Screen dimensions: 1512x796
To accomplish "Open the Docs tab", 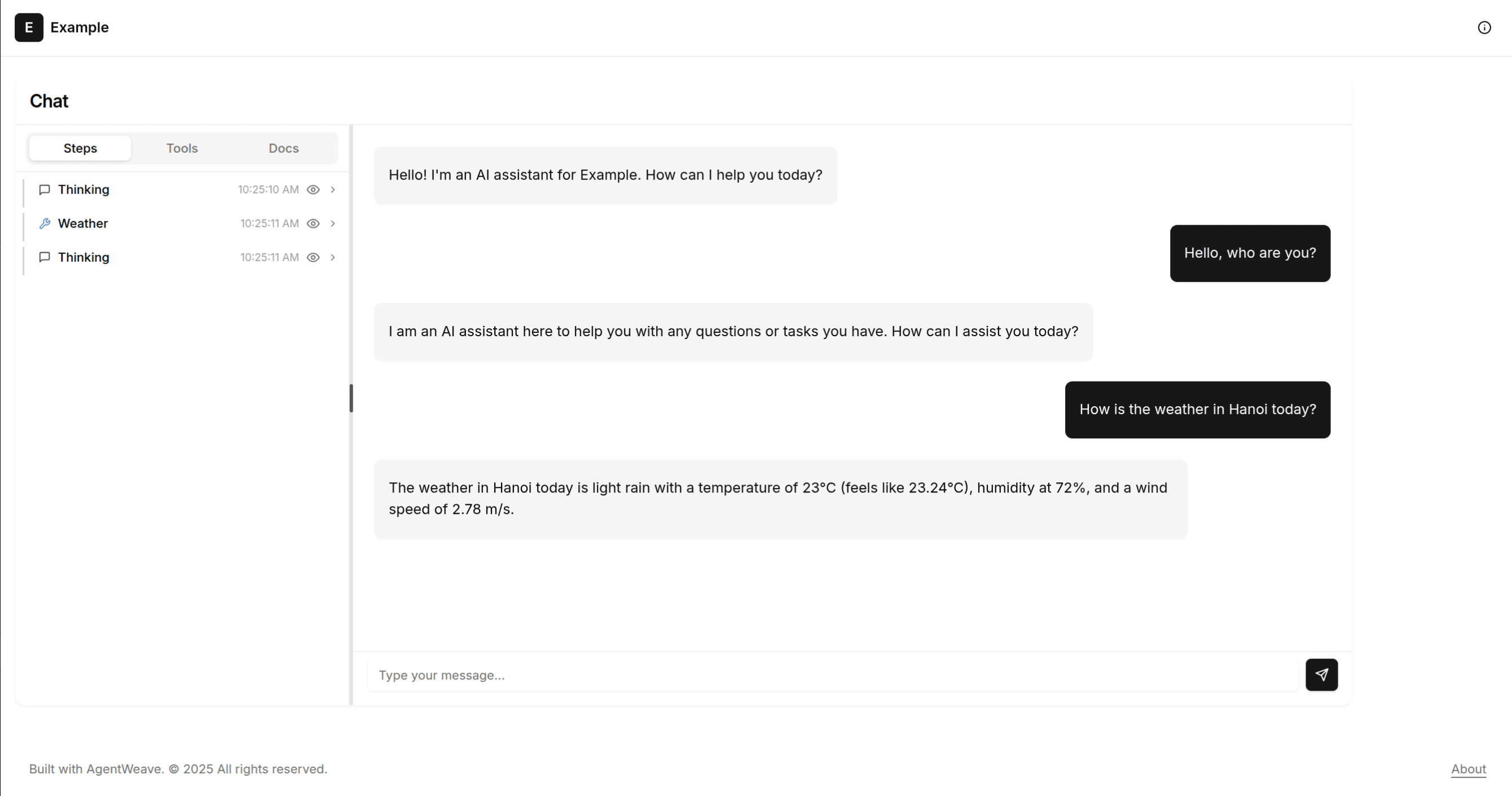I will (x=283, y=148).
